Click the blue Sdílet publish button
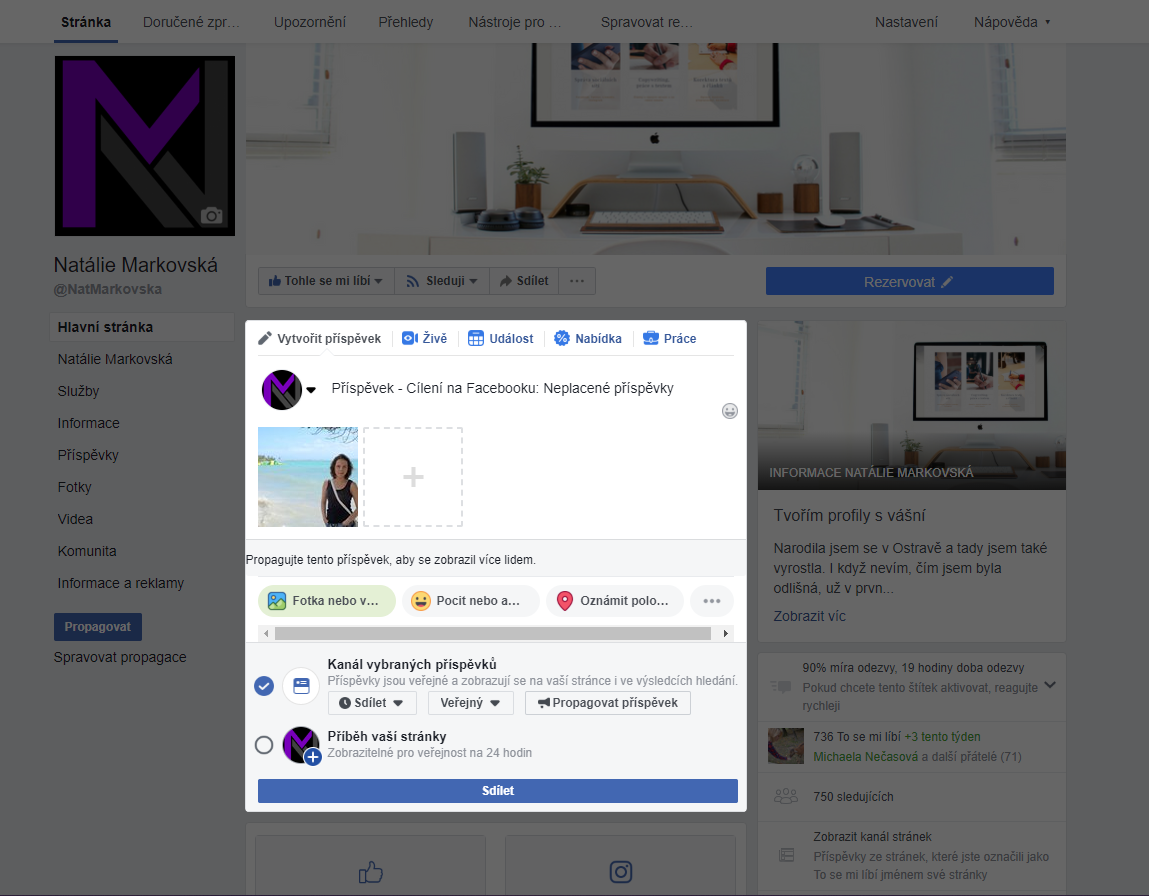1149x896 pixels. click(x=498, y=791)
